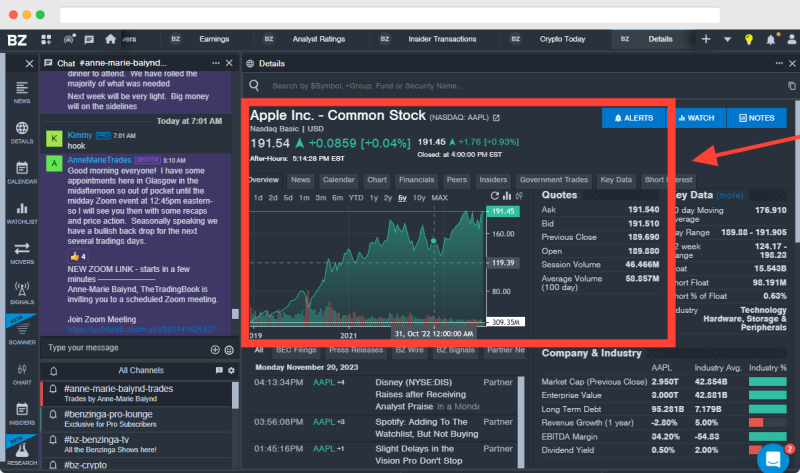Click the WATCH button
The image size is (800, 473).
point(696,118)
